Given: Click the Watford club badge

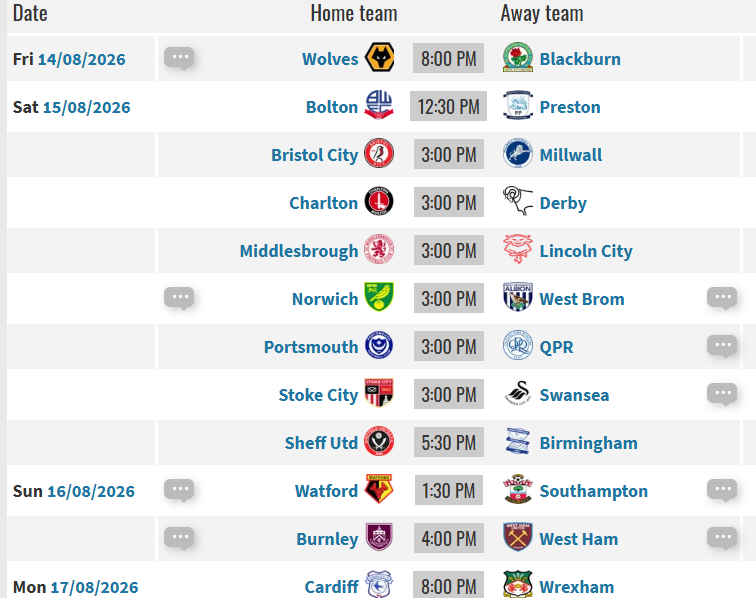Looking at the screenshot, I should pyautogui.click(x=379, y=489).
